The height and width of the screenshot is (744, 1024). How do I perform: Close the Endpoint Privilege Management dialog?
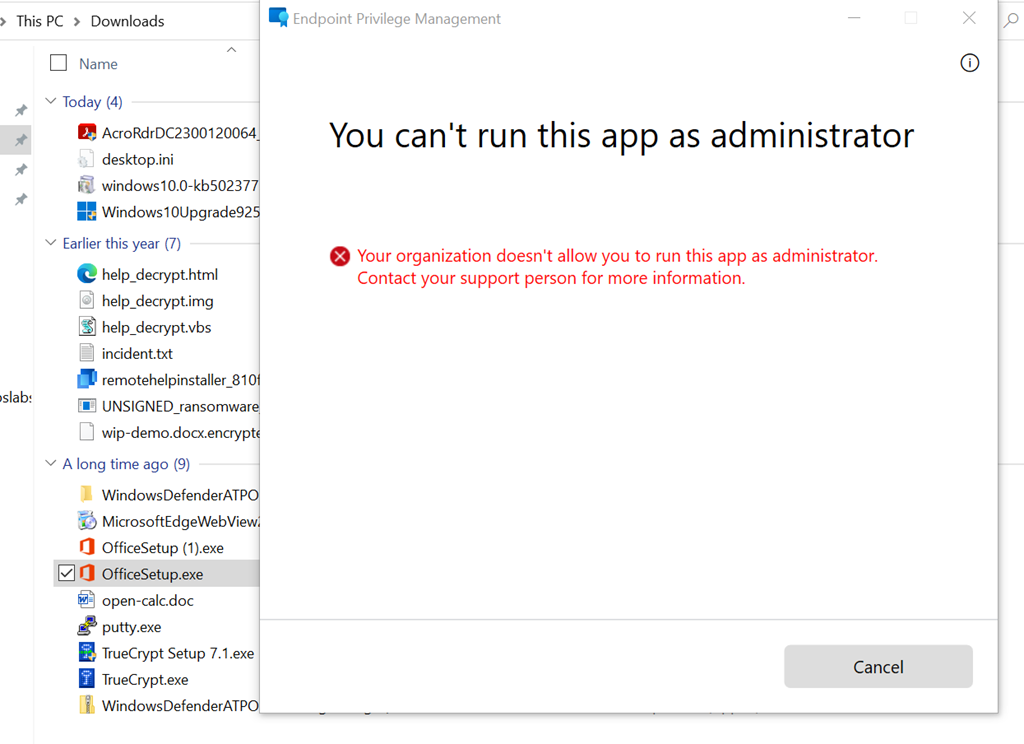(x=968, y=18)
